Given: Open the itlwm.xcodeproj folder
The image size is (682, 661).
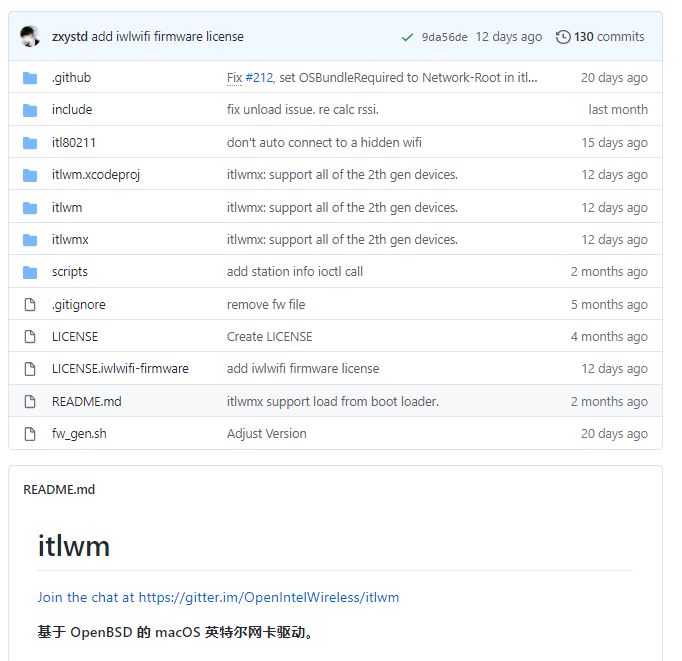Looking at the screenshot, I should (96, 175).
